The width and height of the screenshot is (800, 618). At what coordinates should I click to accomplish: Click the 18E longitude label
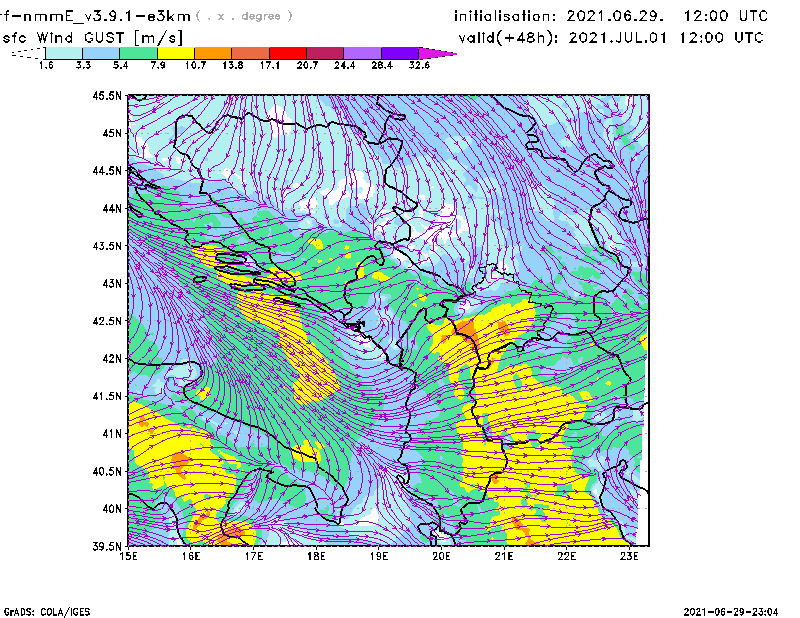click(316, 556)
